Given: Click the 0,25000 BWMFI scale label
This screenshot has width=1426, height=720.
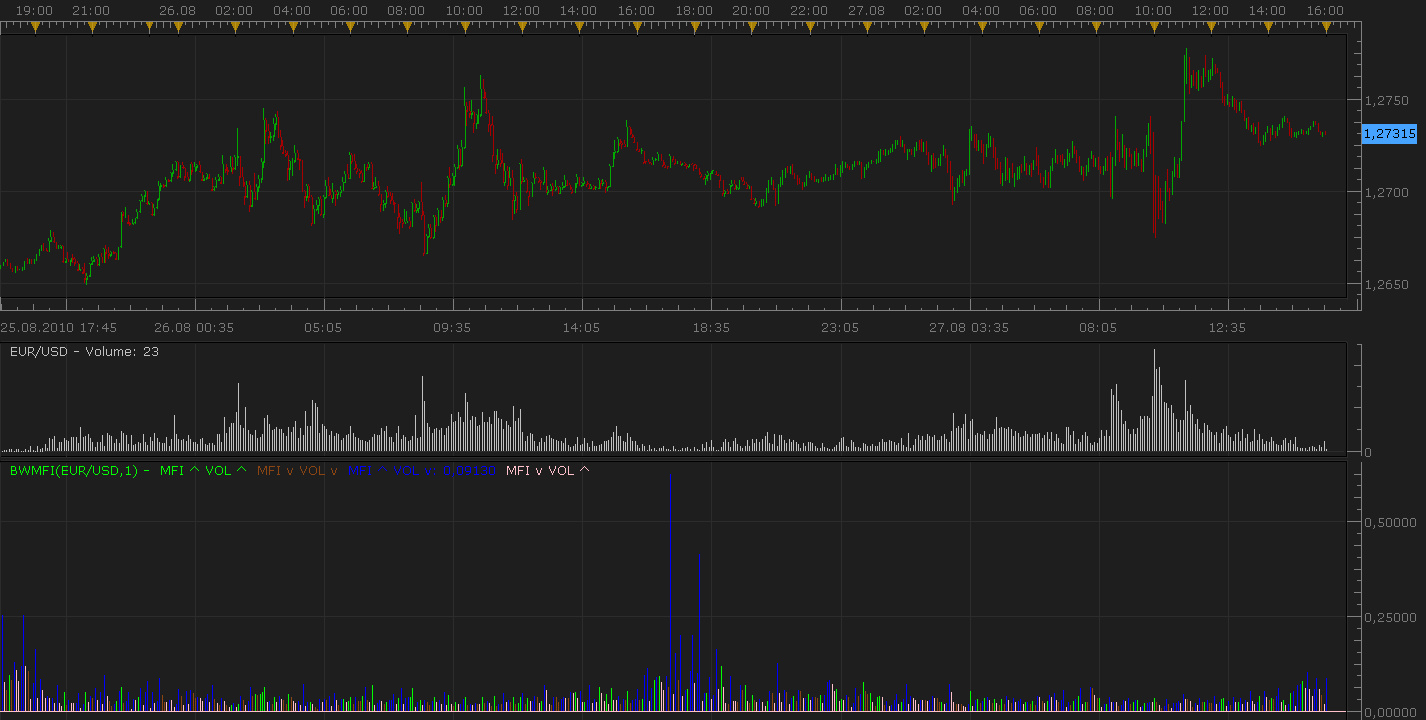Looking at the screenshot, I should [x=1392, y=617].
